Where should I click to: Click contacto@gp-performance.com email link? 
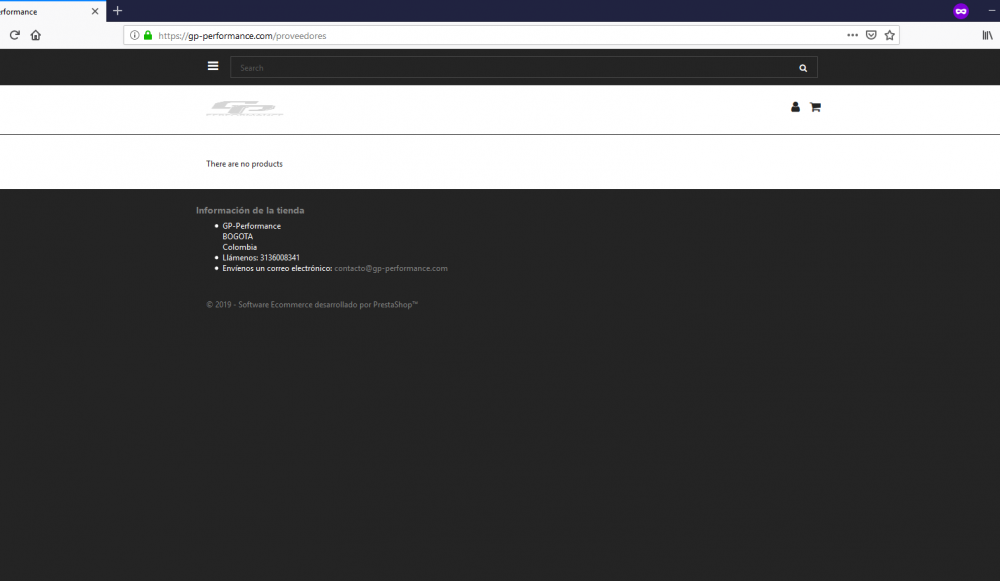pos(391,268)
